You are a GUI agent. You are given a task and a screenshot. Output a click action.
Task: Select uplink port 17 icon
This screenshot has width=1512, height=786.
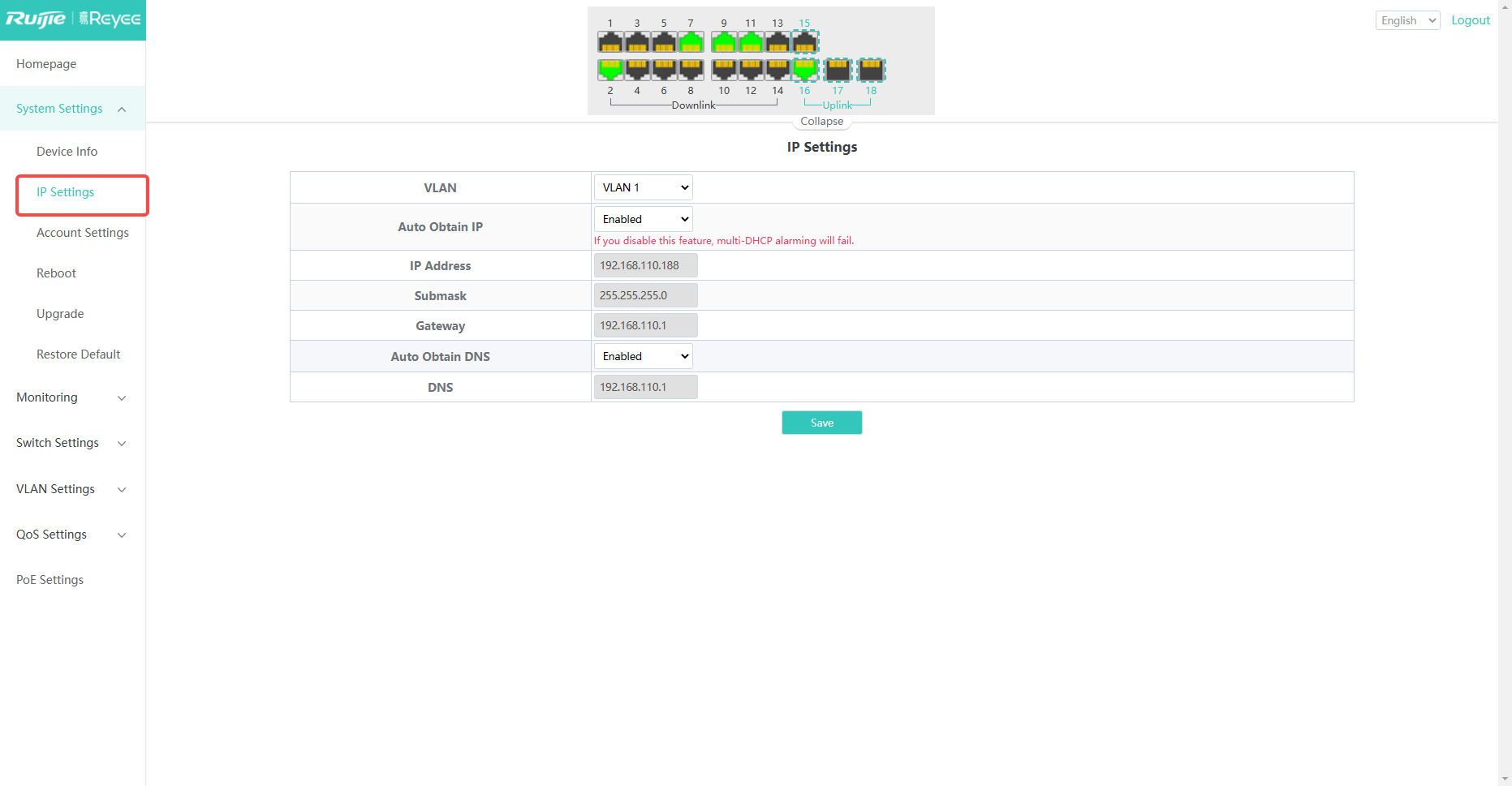tap(838, 70)
